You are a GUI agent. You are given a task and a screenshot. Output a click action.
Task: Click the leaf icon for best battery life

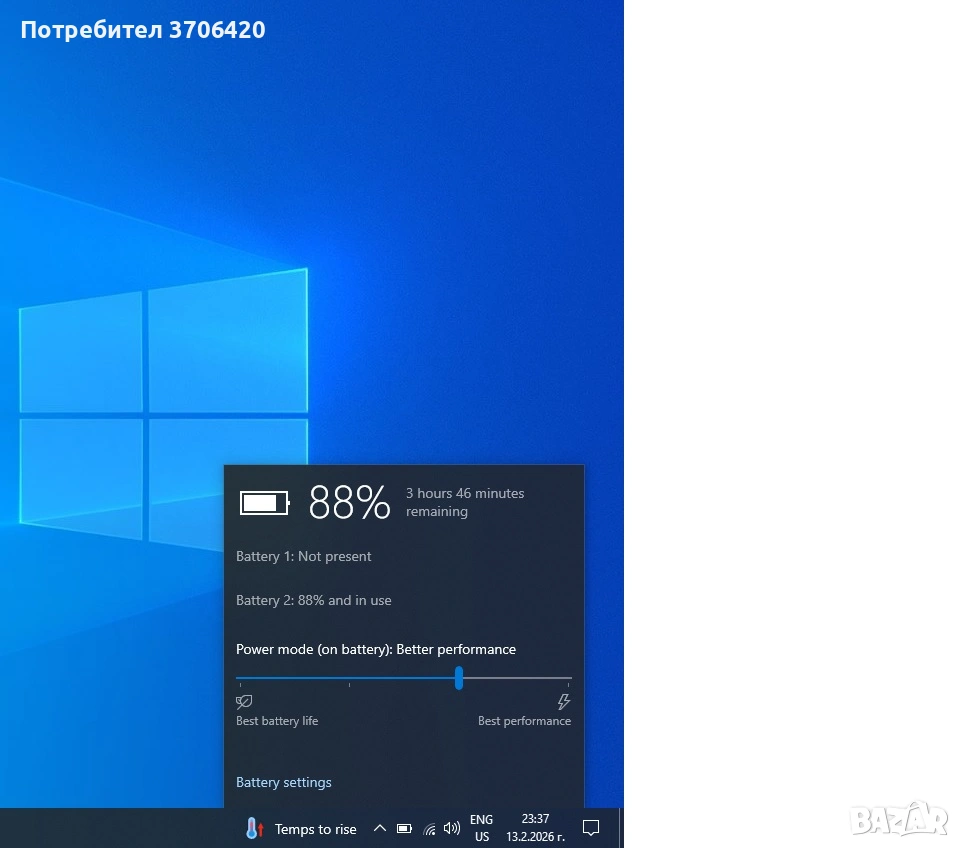[244, 702]
